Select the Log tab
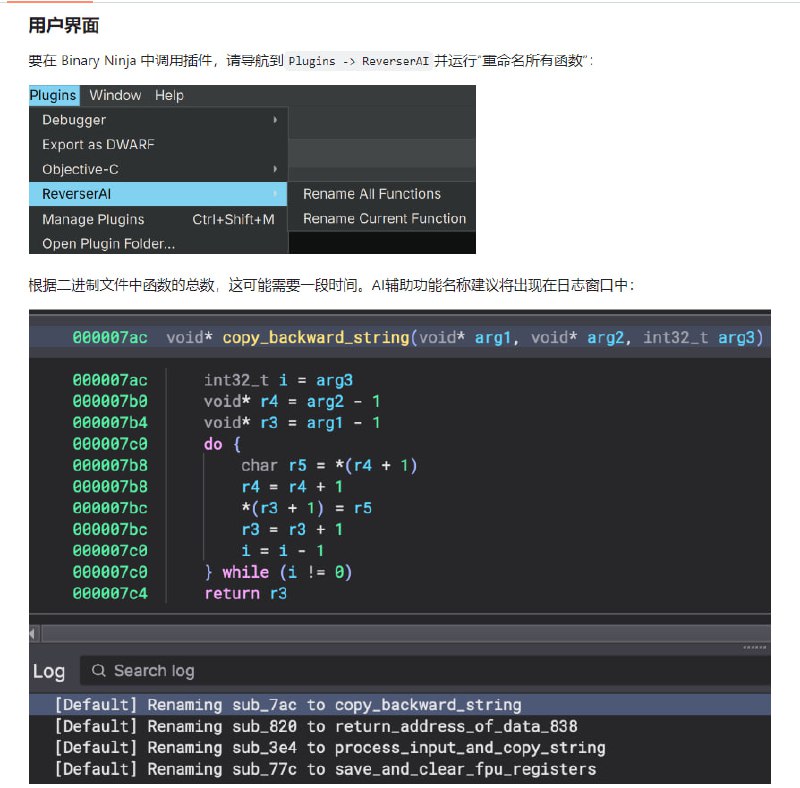Viewport: 800px width, 788px height. (49, 670)
